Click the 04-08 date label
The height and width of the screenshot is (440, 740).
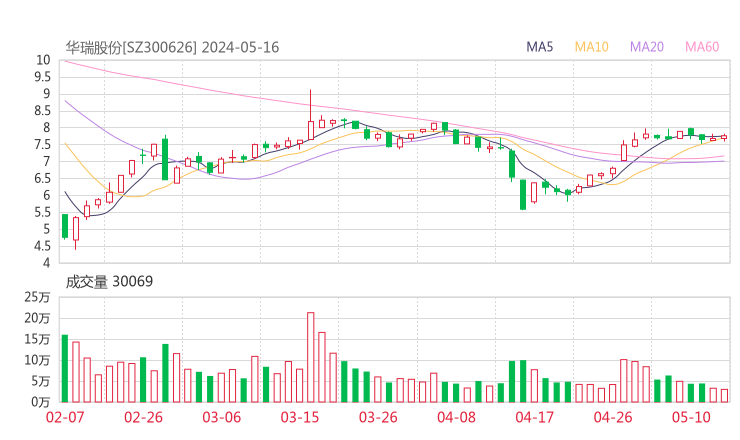pyautogui.click(x=456, y=417)
